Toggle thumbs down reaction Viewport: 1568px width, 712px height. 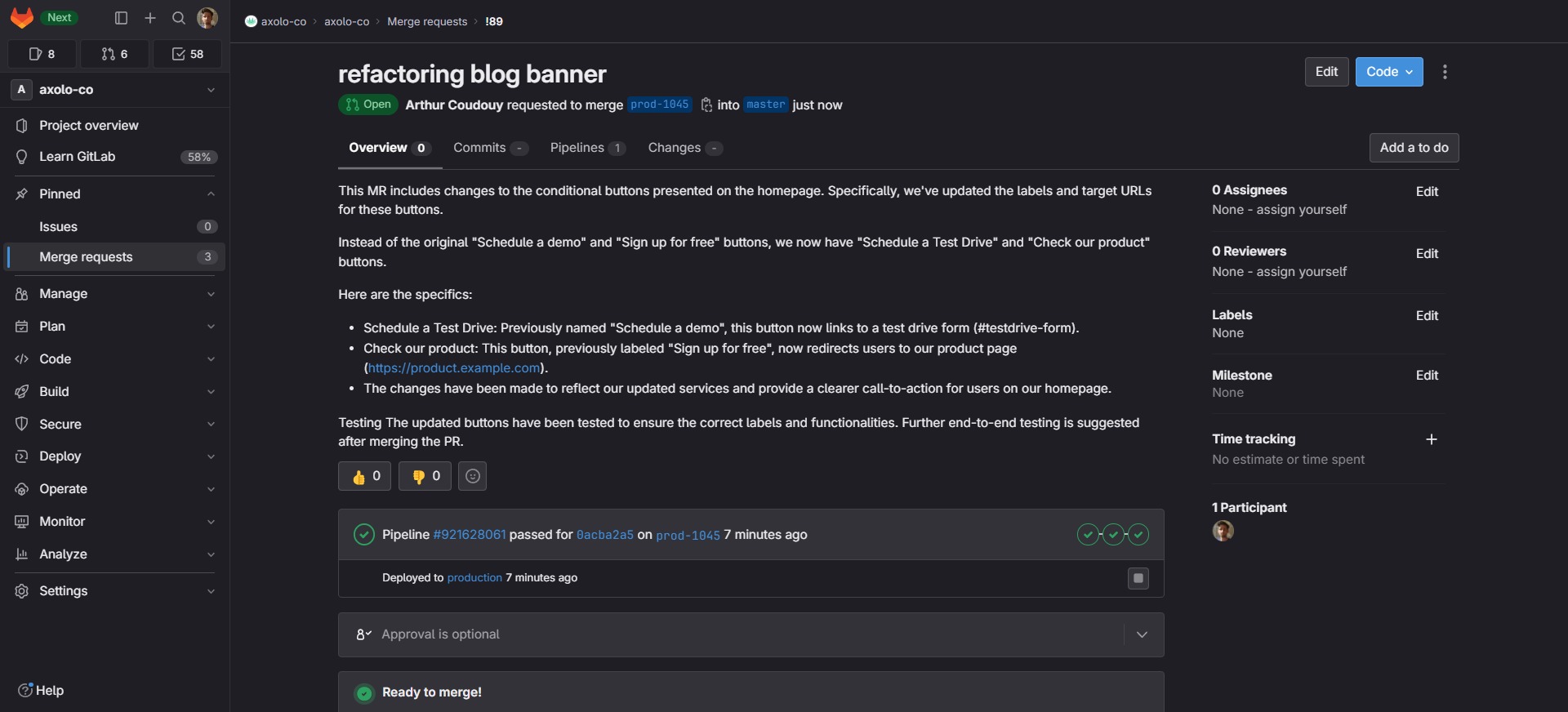[425, 476]
